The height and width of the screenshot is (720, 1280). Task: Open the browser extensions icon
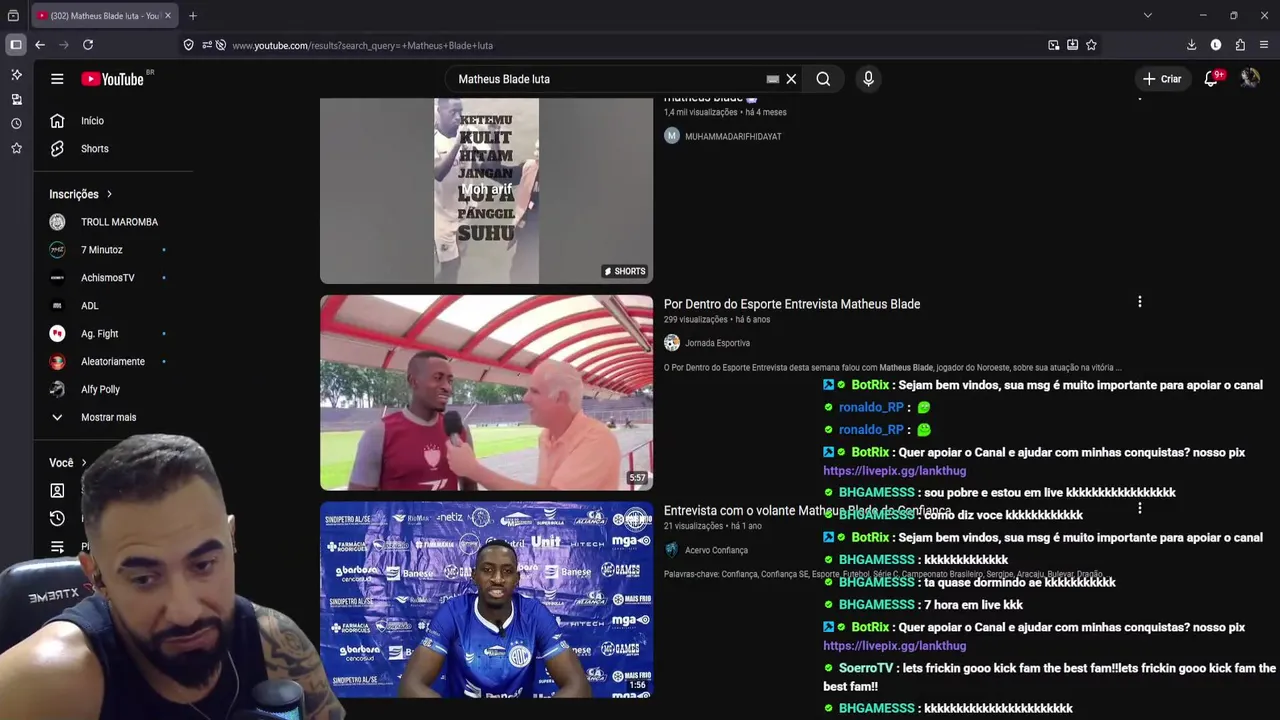(x=1240, y=45)
